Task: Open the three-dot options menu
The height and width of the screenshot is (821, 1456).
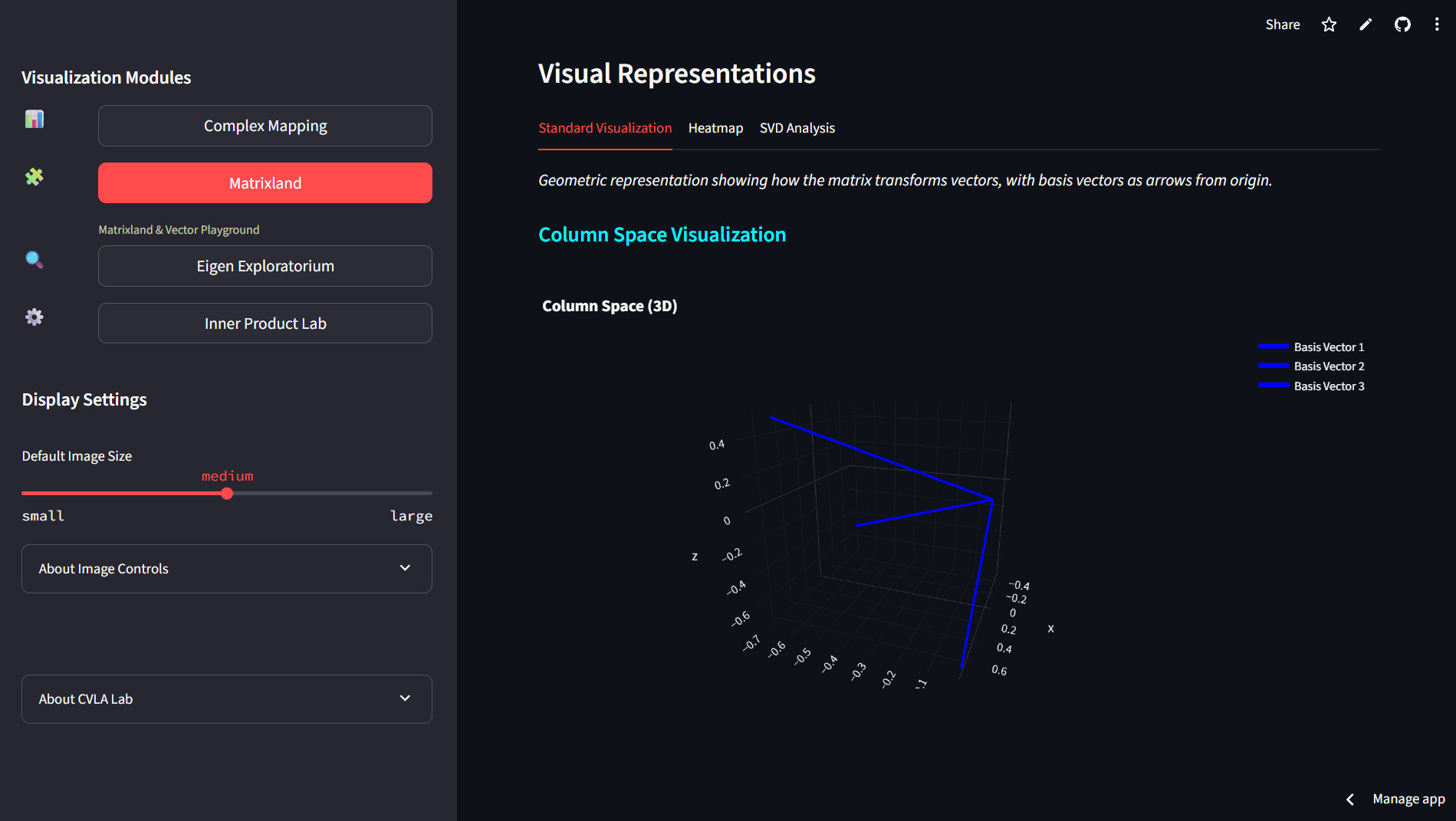Action: pyautogui.click(x=1437, y=24)
